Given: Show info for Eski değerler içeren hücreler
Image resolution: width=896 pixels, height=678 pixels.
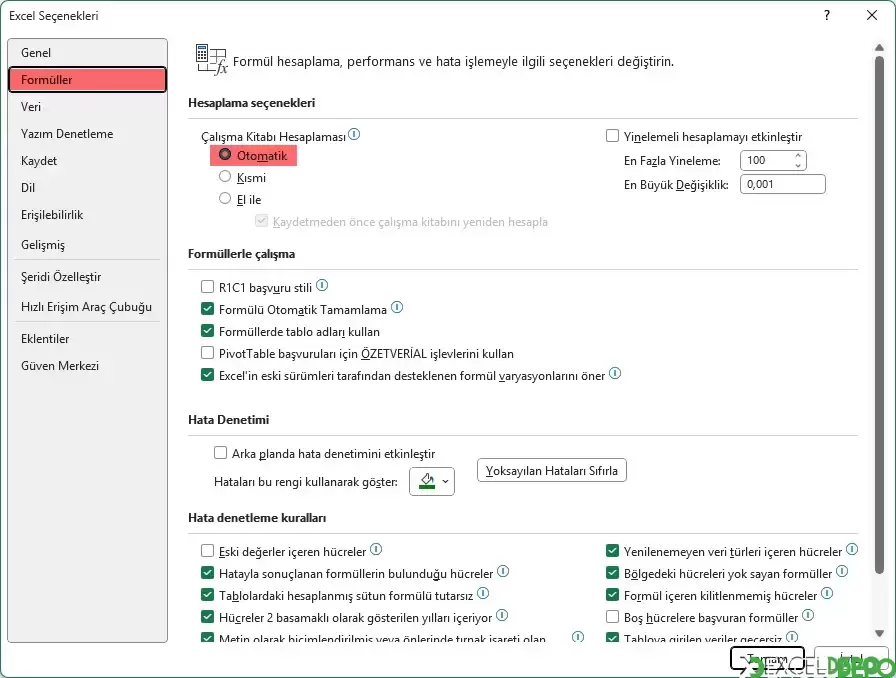Looking at the screenshot, I should (x=376, y=549).
